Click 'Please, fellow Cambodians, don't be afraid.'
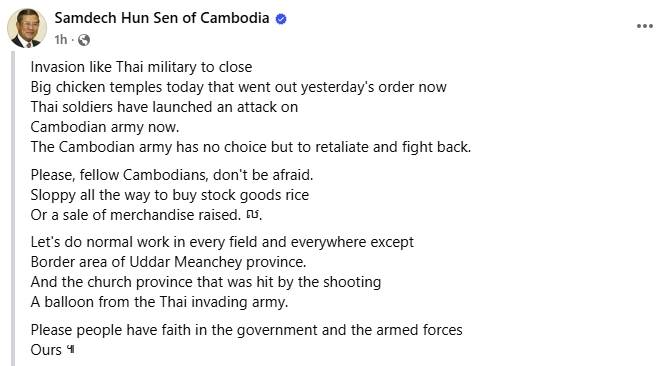 (172, 175)
